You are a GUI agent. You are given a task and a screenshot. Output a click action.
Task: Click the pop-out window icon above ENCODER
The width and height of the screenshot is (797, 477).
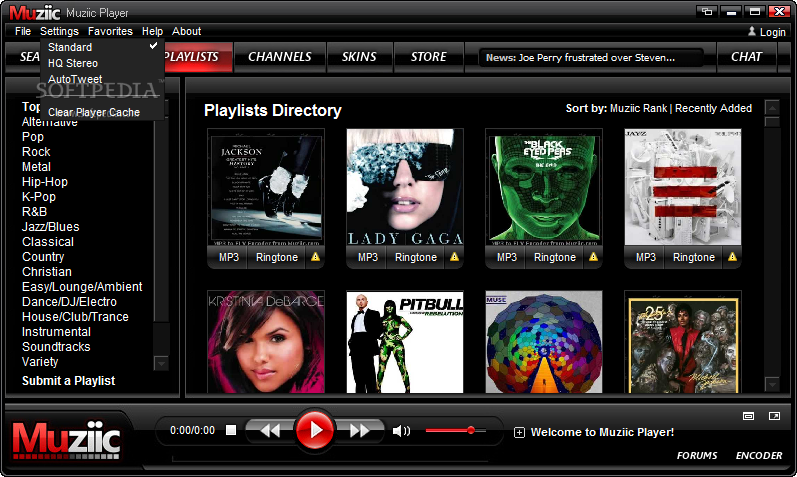click(x=774, y=416)
